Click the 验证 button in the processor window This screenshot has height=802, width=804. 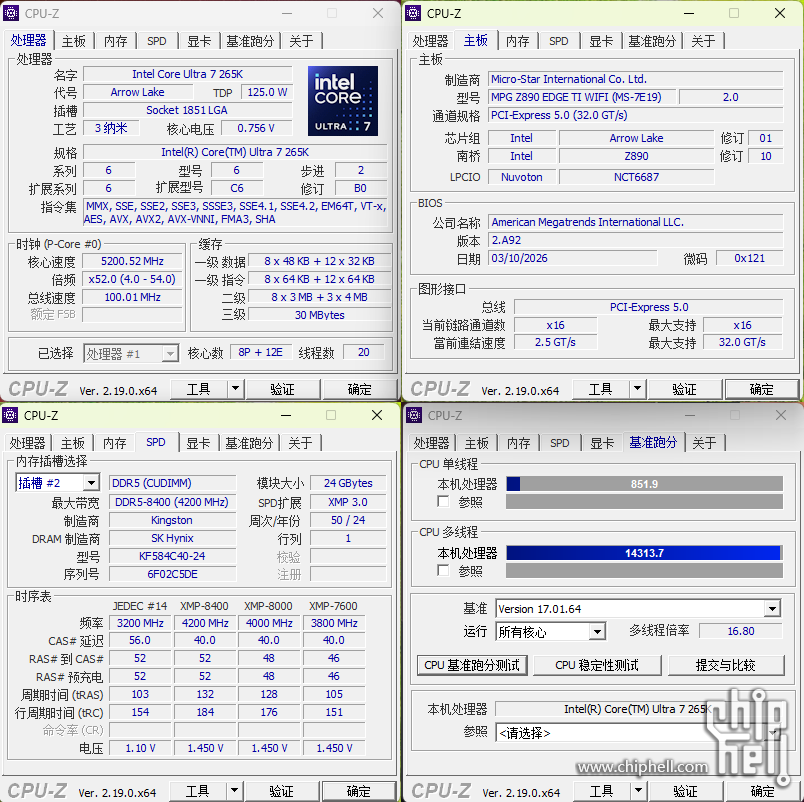281,389
